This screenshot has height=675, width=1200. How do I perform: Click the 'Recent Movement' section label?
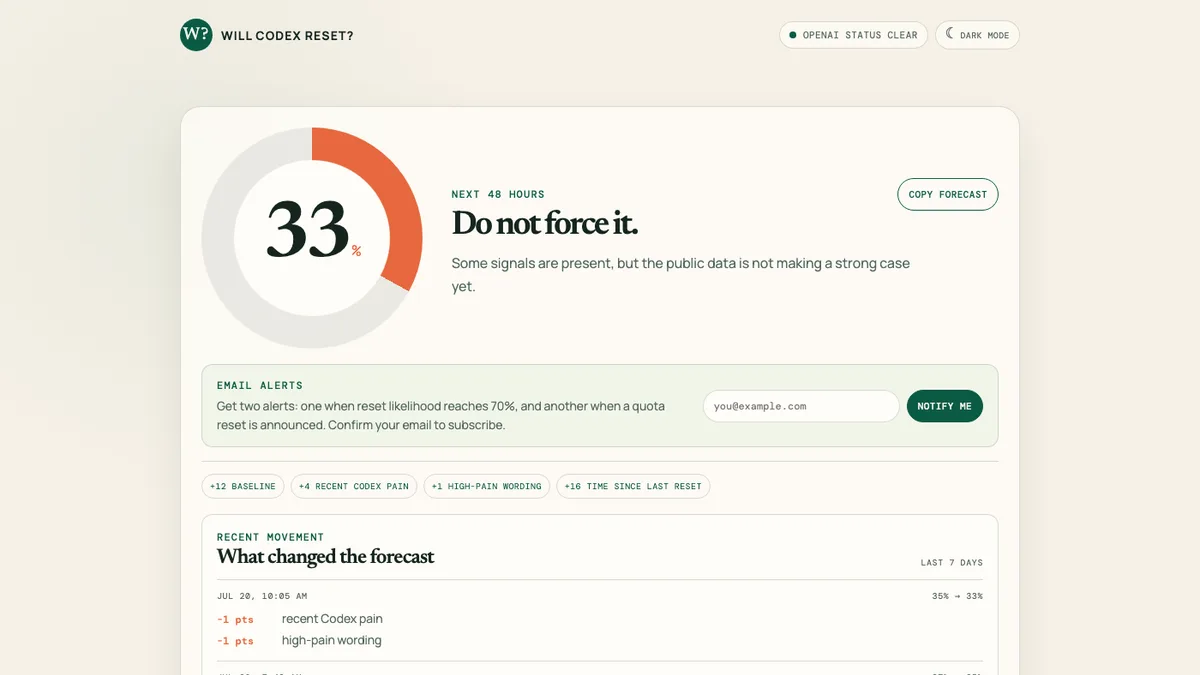pyautogui.click(x=270, y=537)
